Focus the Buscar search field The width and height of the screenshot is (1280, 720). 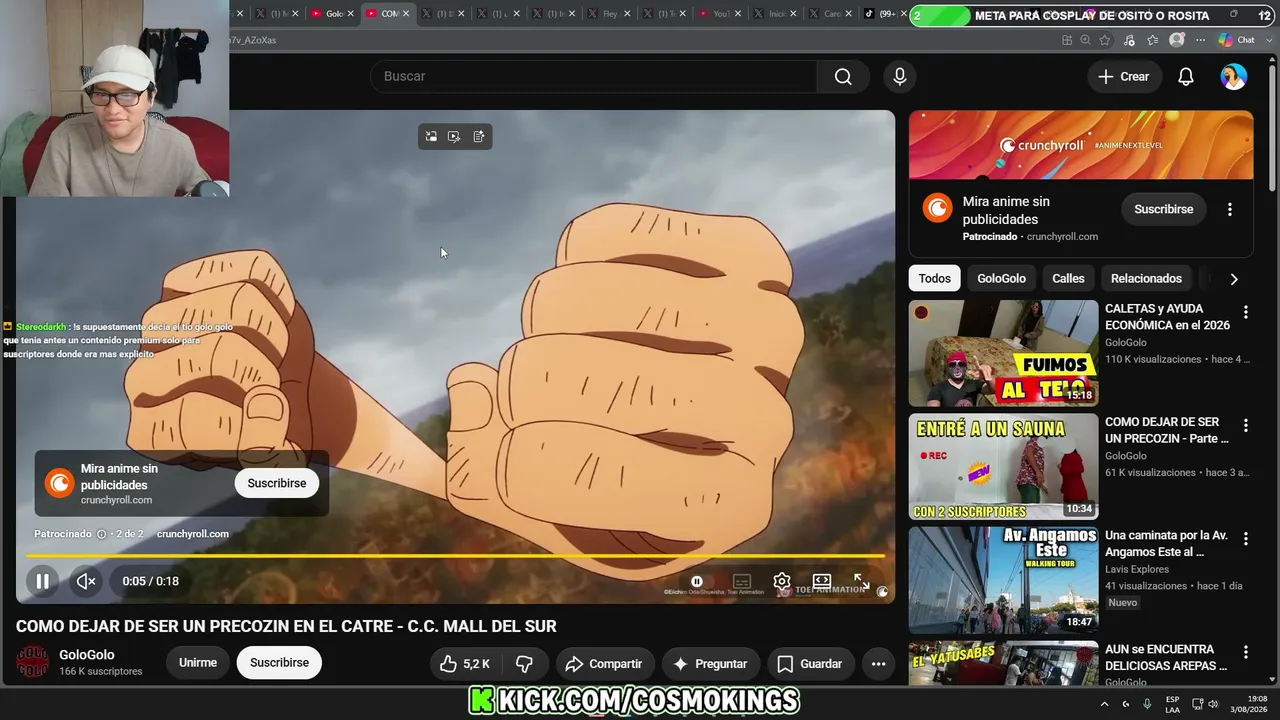click(594, 77)
